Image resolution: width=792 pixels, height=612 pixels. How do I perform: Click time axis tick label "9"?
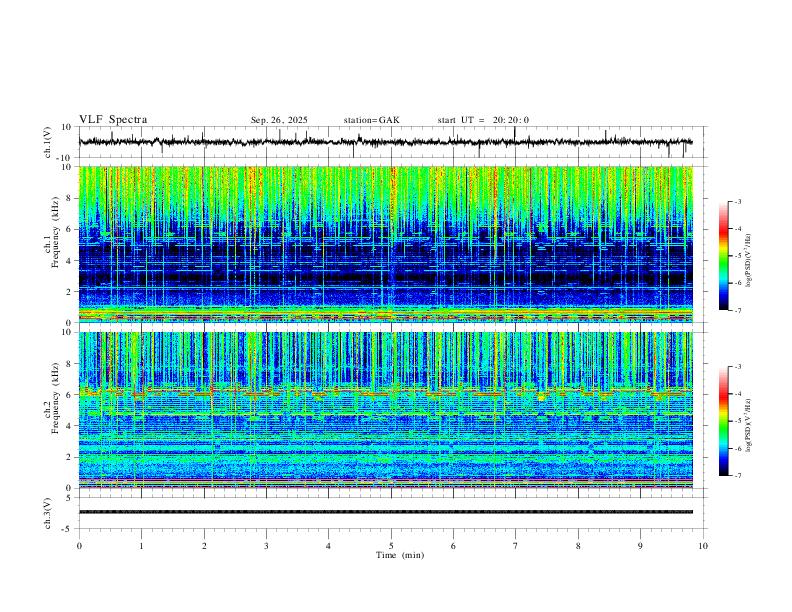tap(640, 546)
